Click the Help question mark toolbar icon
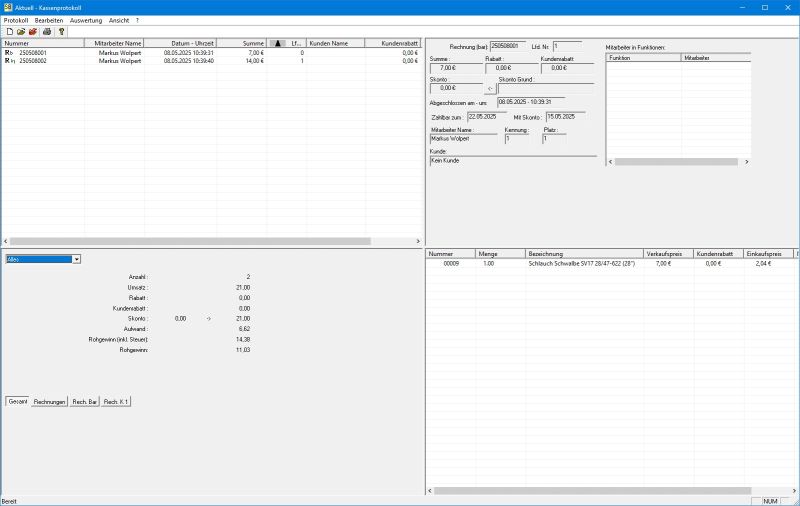Screen dimensions: 800x506 [61, 32]
